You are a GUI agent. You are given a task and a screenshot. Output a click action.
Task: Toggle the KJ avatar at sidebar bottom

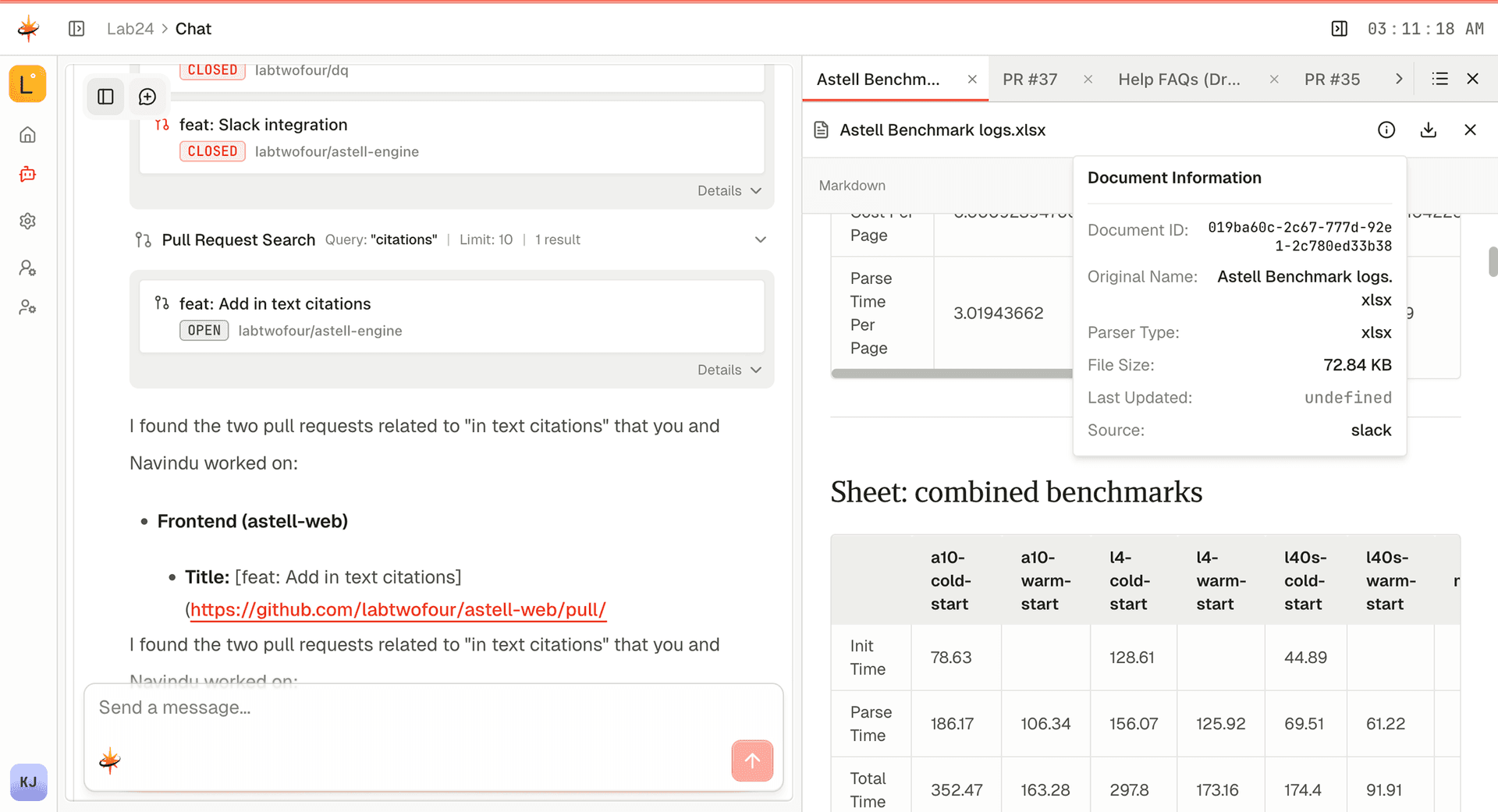tap(28, 782)
